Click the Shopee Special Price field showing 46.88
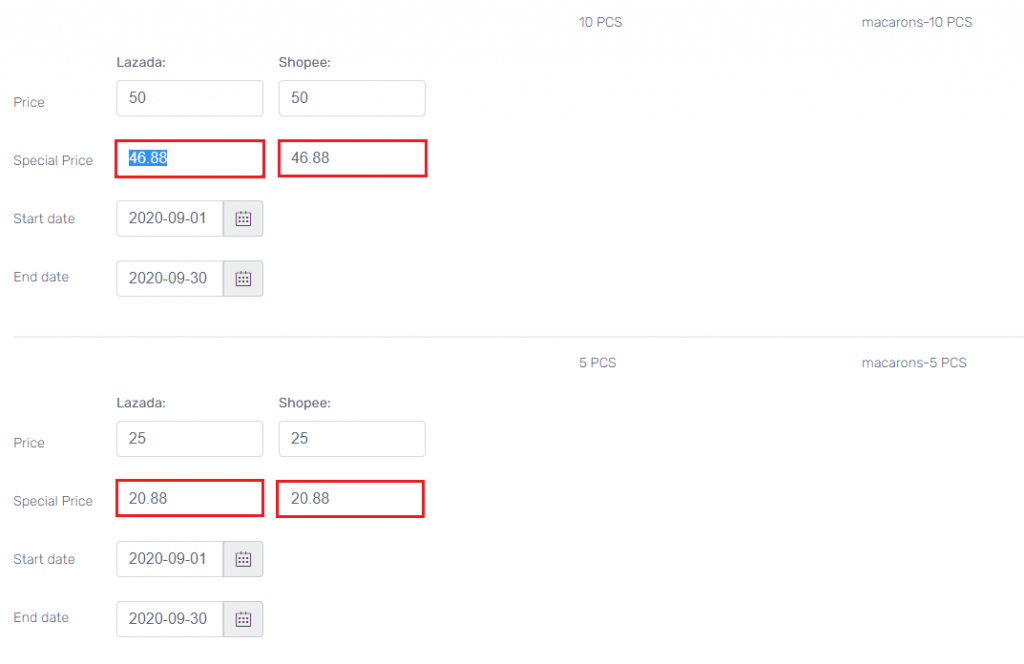 (351, 157)
